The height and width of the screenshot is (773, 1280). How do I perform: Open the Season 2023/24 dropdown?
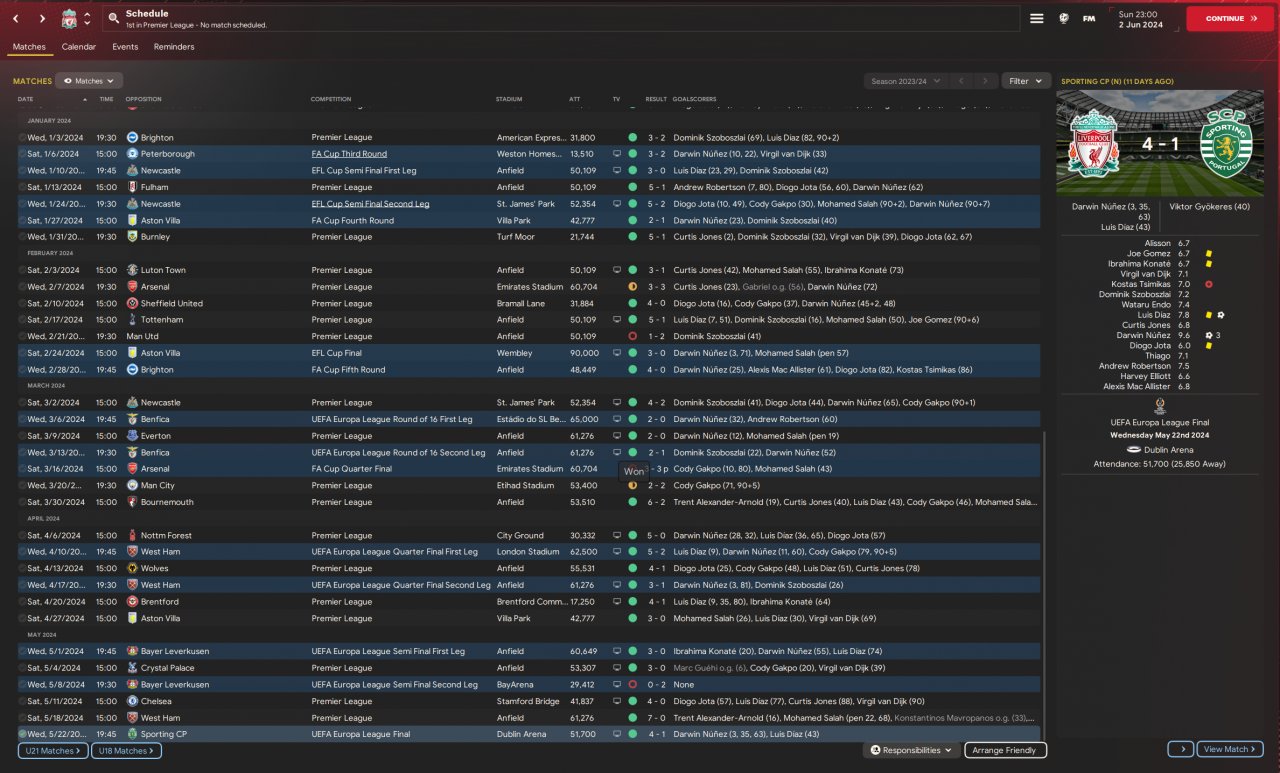[905, 81]
